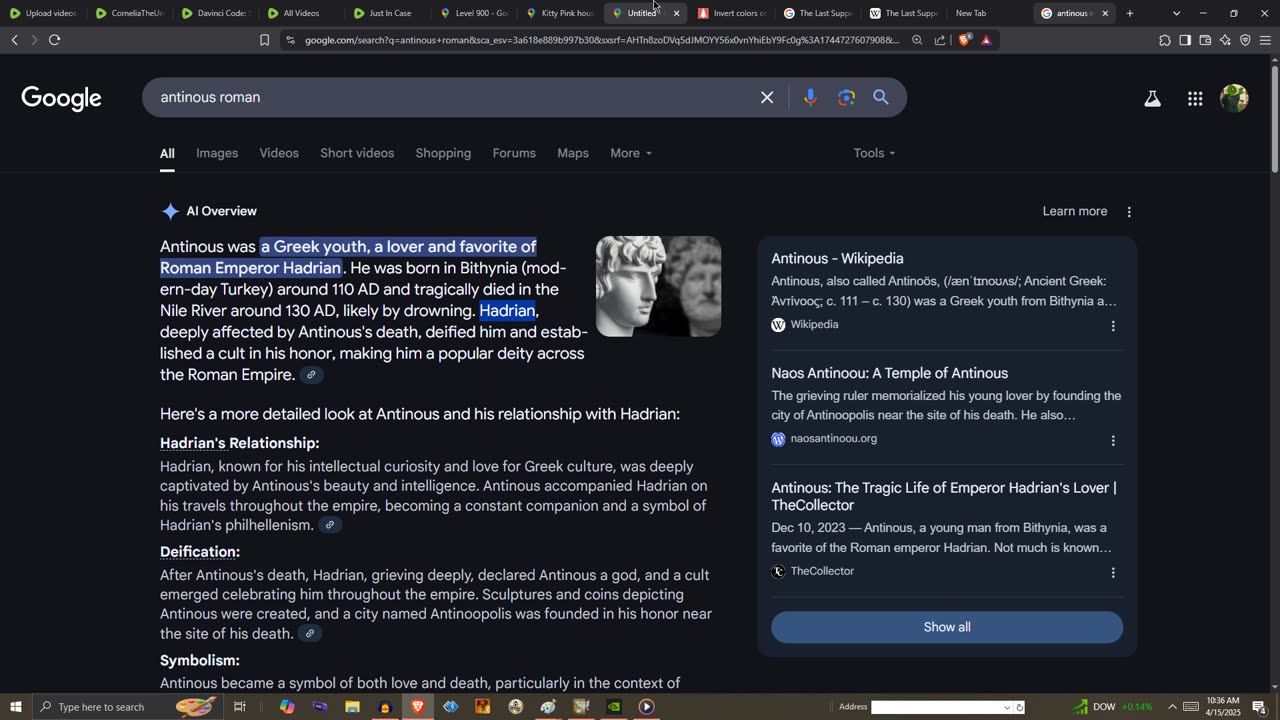Open AI Overview three-dot options
This screenshot has width=1280, height=720.
pos(1129,212)
